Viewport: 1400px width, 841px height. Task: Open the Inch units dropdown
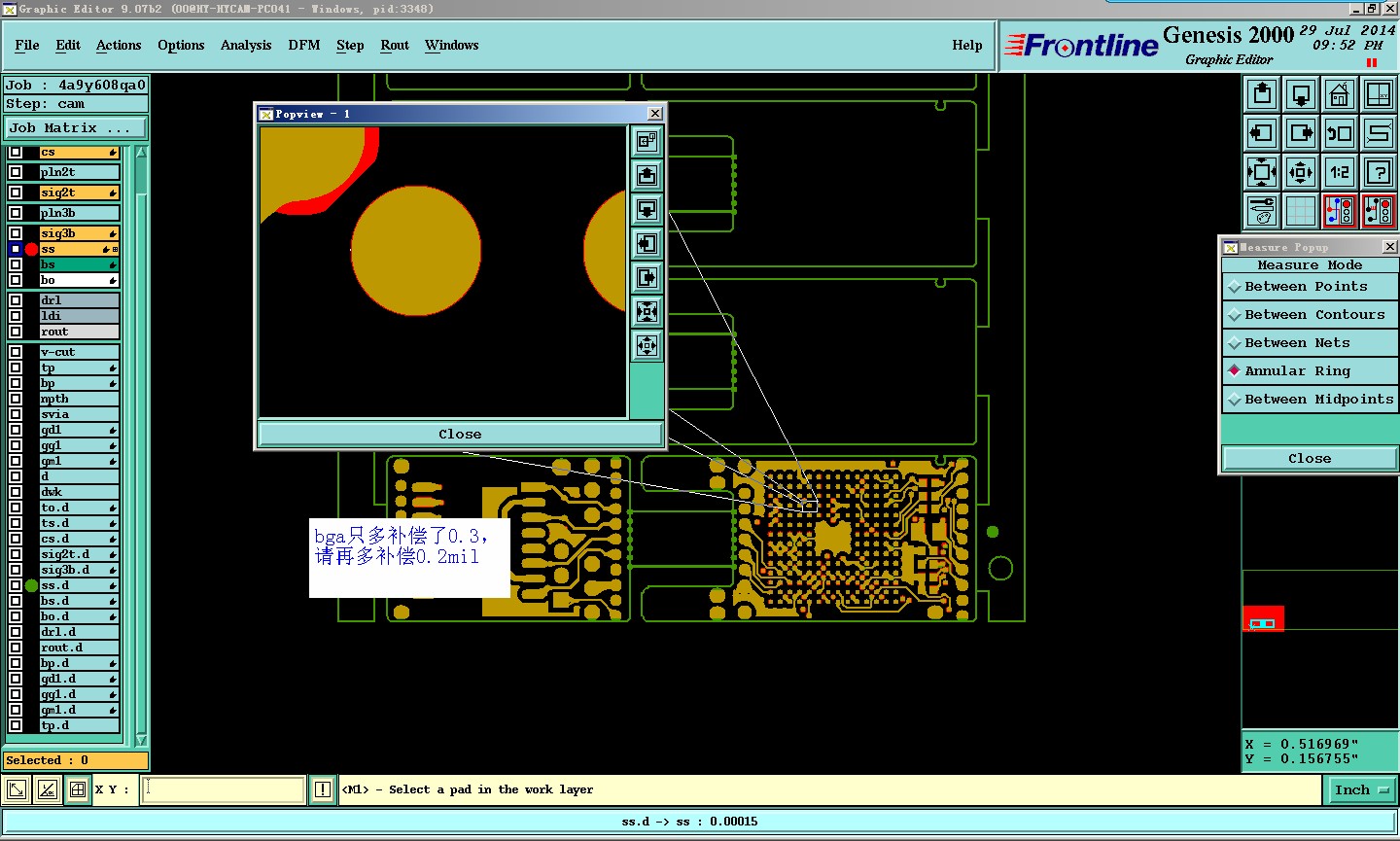(x=1361, y=790)
